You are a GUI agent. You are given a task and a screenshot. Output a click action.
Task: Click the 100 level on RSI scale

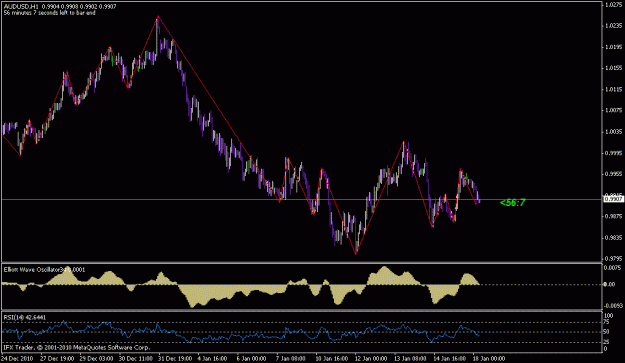coord(609,316)
